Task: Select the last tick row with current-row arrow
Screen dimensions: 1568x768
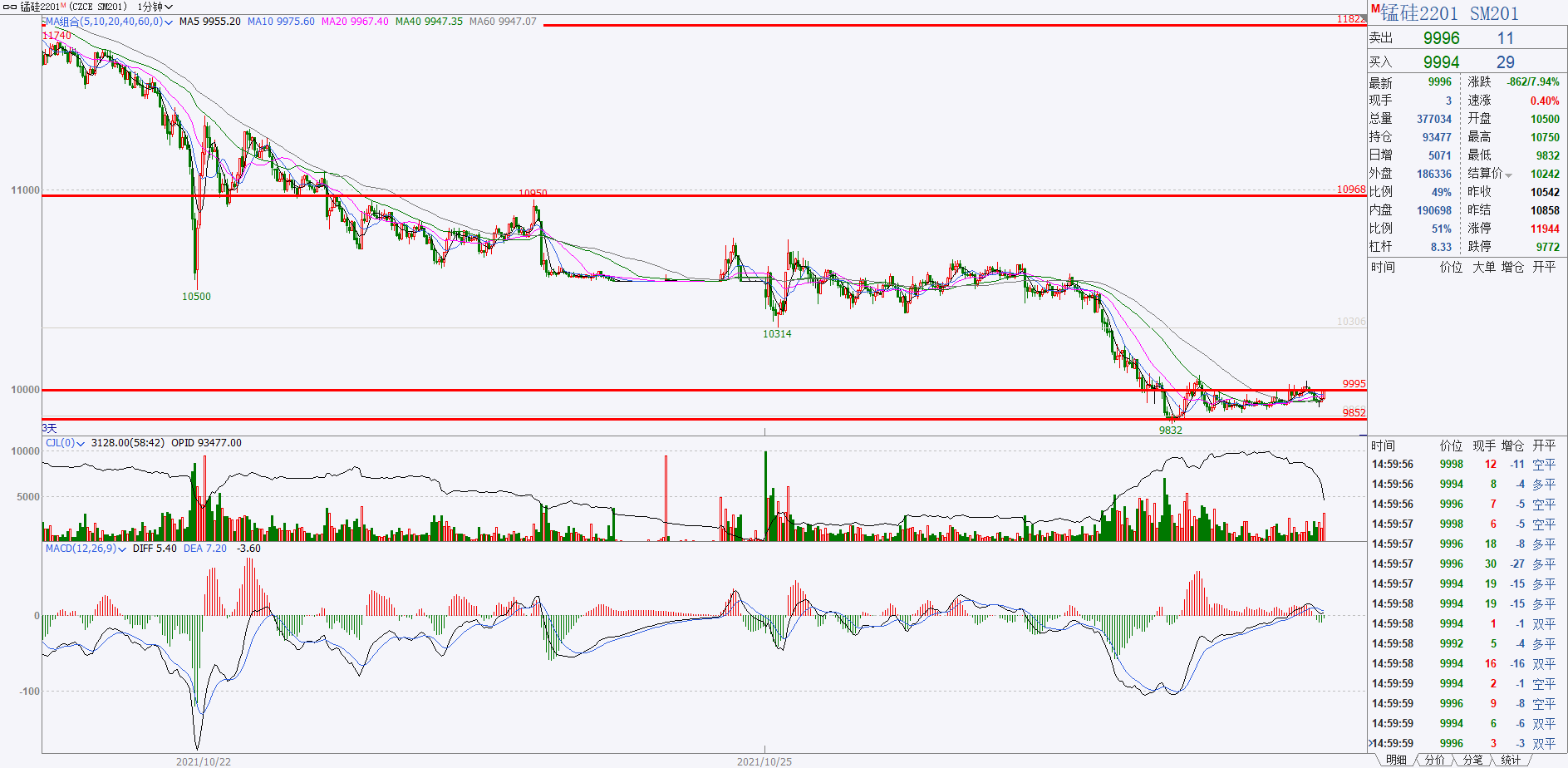Action: (1467, 743)
